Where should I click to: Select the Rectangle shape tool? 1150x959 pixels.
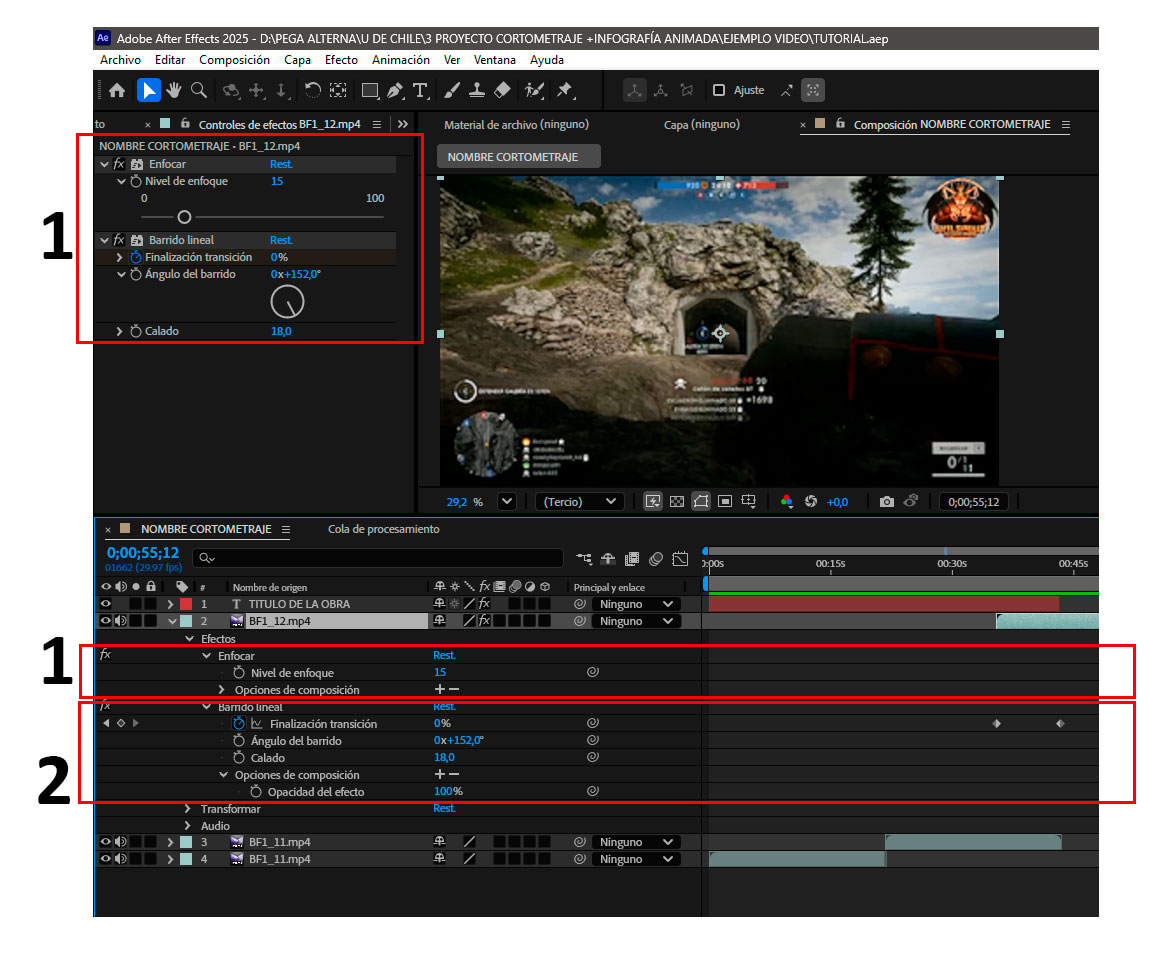pyautogui.click(x=370, y=90)
